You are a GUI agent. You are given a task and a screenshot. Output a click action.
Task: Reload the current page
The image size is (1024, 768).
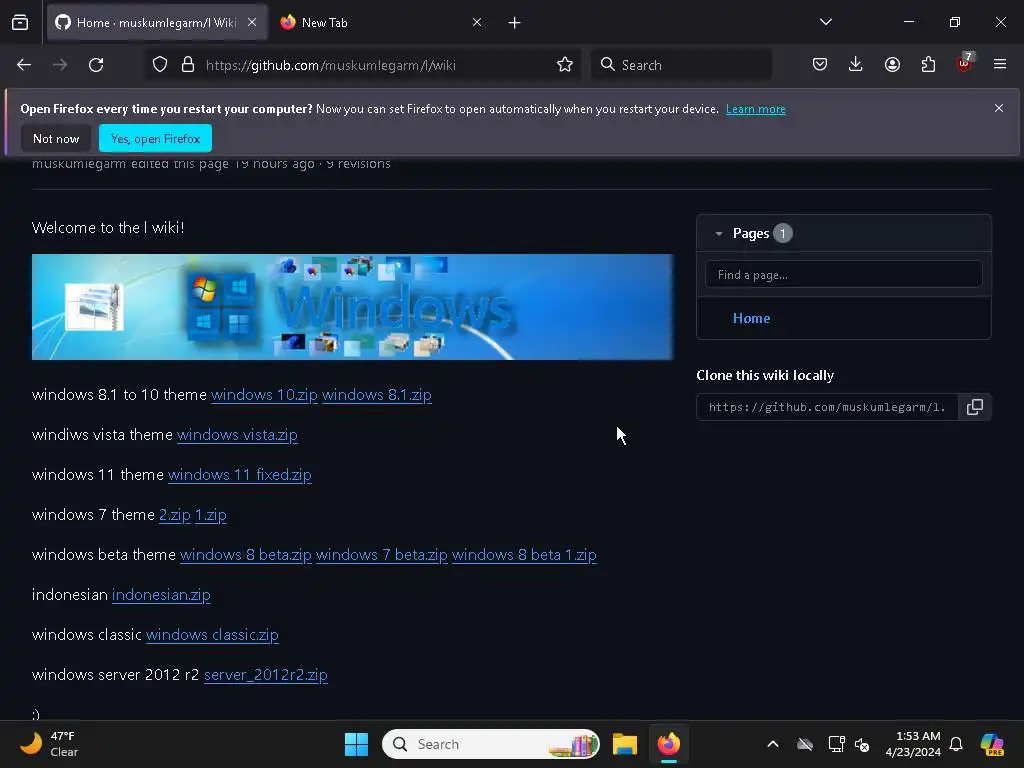96,65
